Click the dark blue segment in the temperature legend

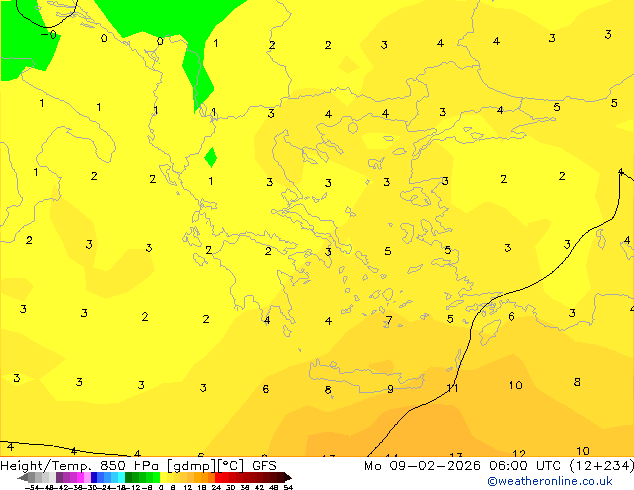click(94, 478)
